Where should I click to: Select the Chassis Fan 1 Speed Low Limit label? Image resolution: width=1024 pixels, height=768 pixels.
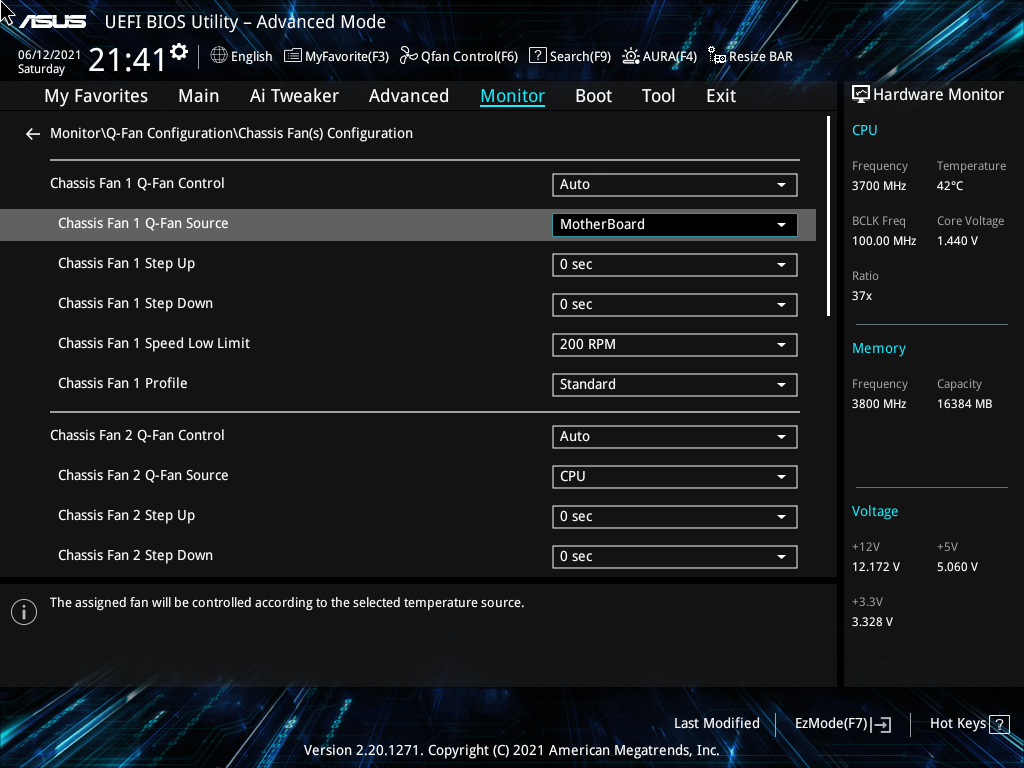click(154, 344)
